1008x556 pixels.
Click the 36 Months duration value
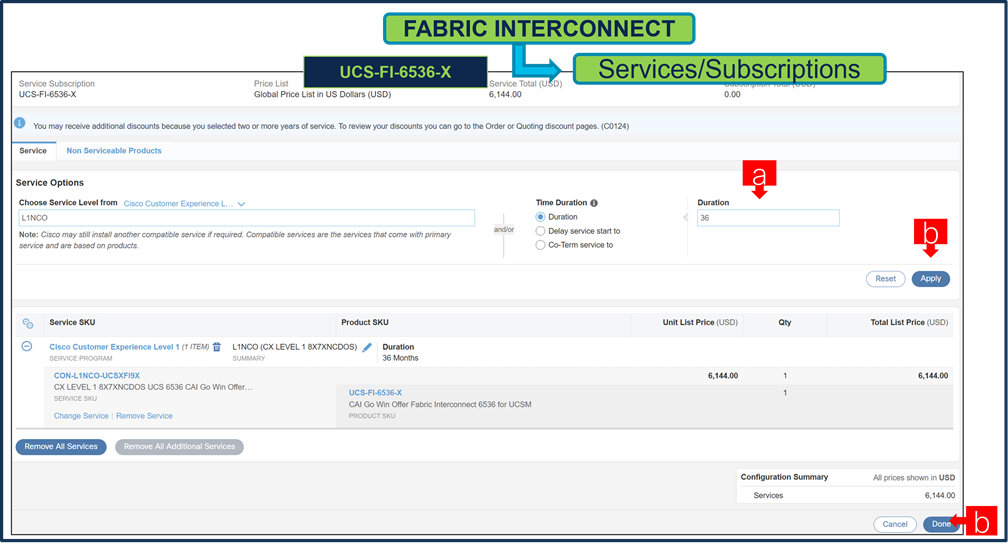pos(400,359)
